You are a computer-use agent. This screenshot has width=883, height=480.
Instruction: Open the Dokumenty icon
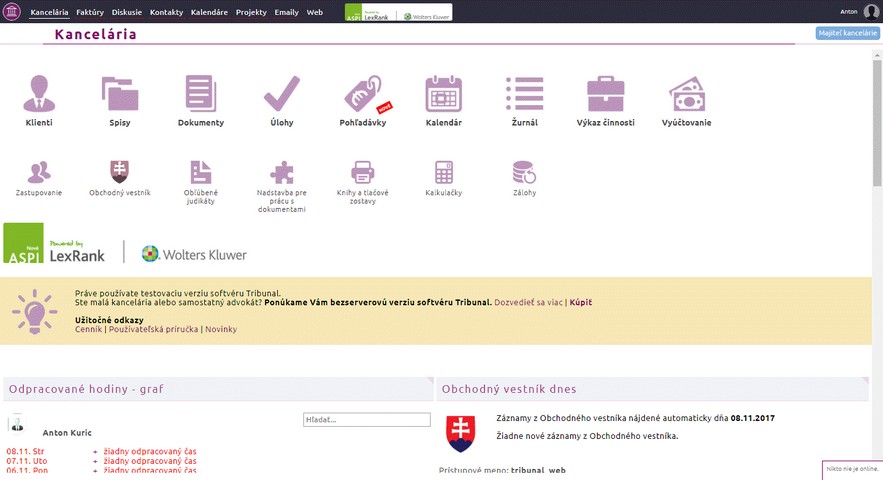[201, 94]
